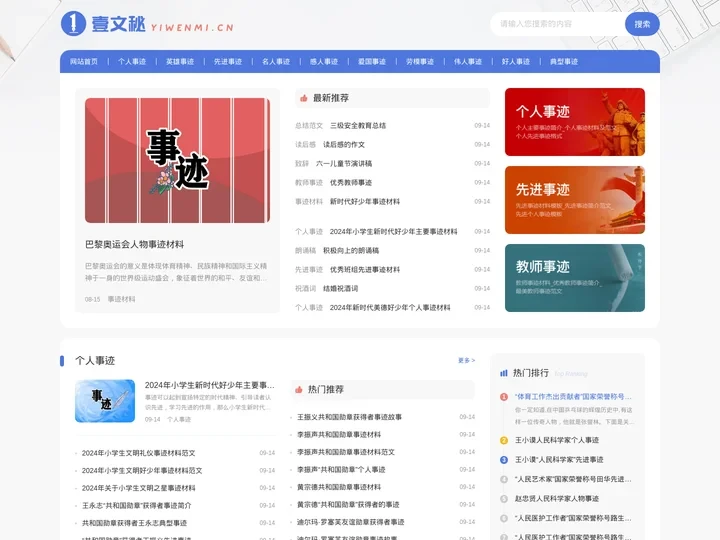Click the yellow rank 2 badge
Screen dimensions: 720x540
[504, 440]
